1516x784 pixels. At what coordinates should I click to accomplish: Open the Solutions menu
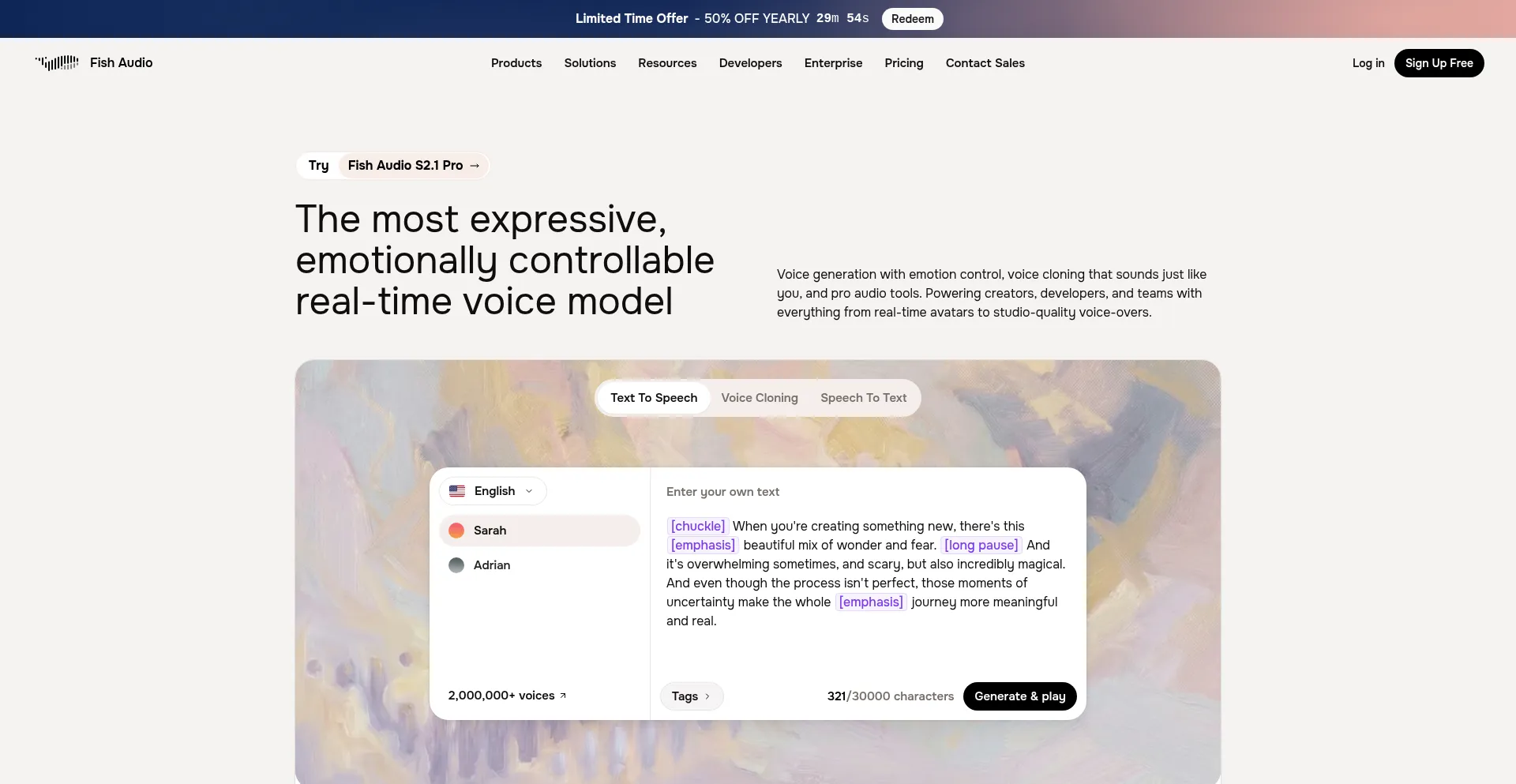tap(590, 63)
